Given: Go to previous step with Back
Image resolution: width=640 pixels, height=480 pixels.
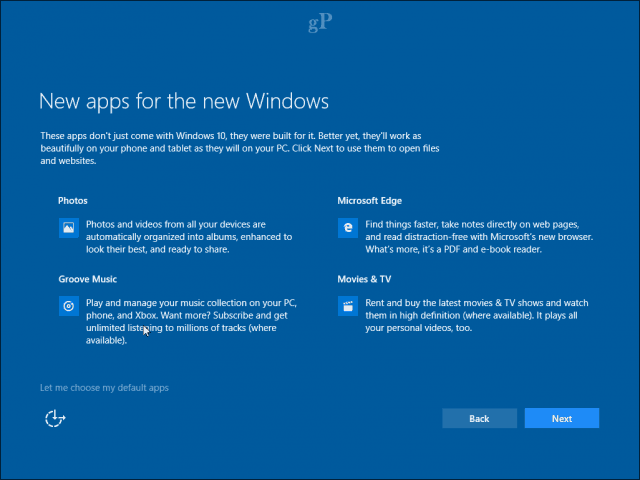Looking at the screenshot, I should (480, 418).
